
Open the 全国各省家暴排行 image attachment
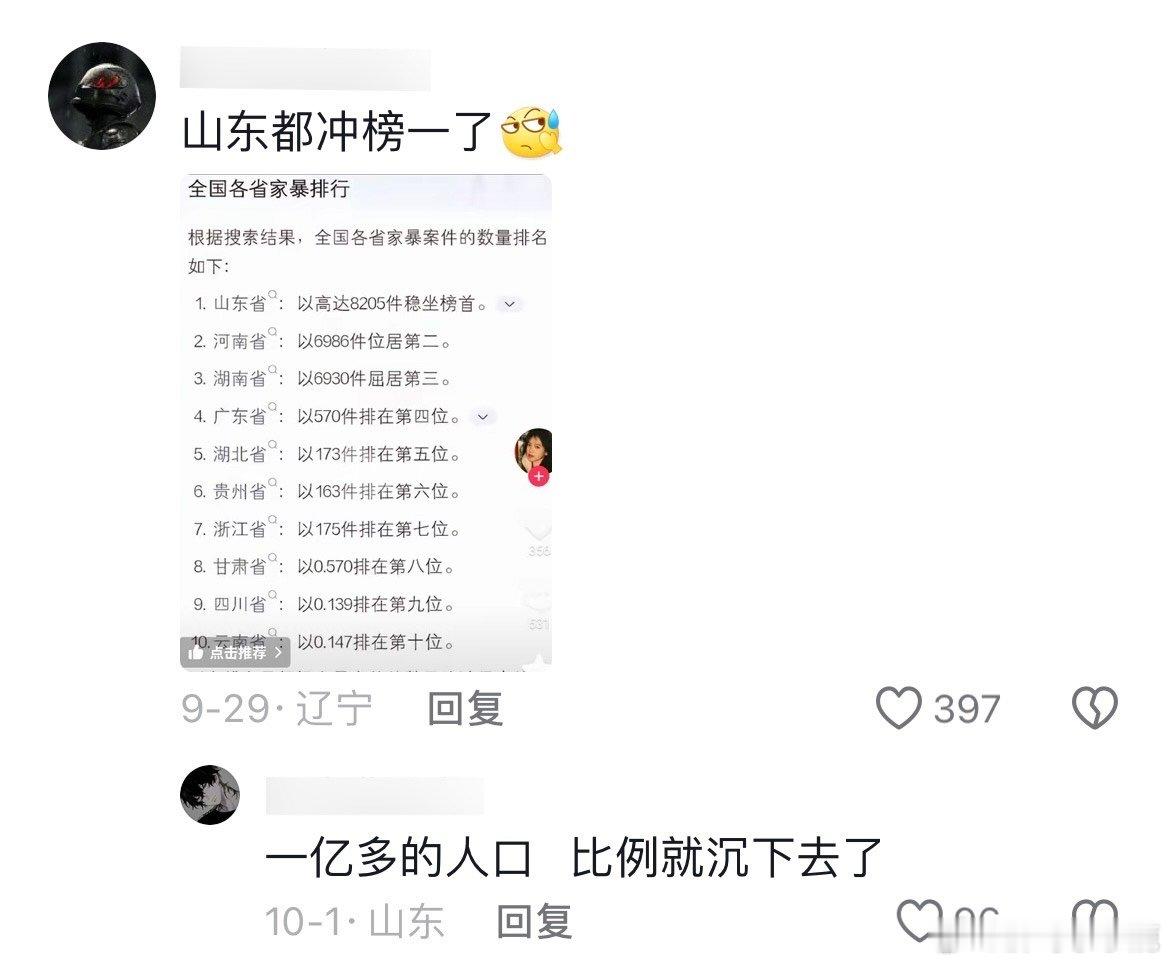tap(366, 422)
